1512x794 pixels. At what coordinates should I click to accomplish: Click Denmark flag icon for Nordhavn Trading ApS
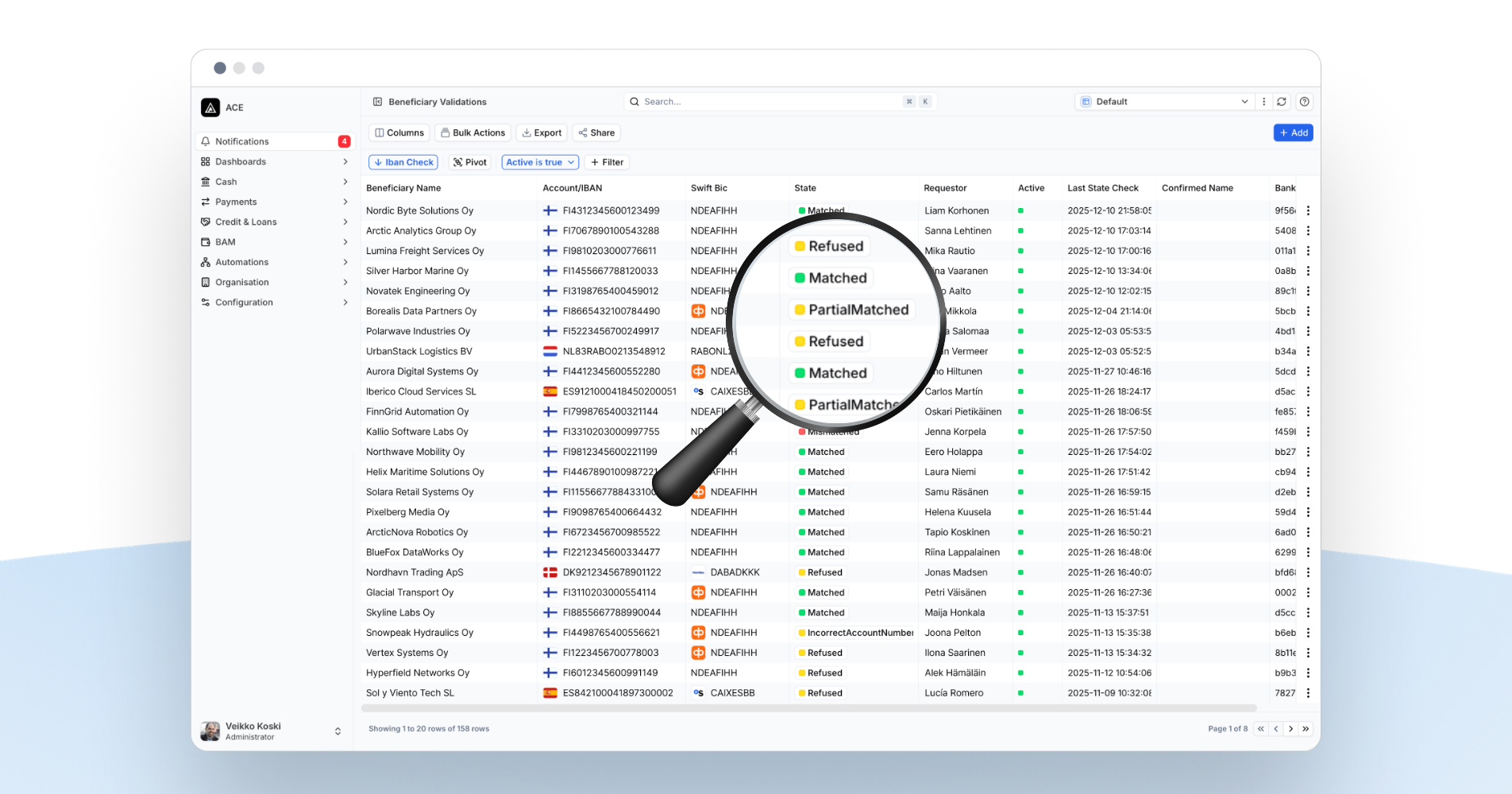(550, 572)
